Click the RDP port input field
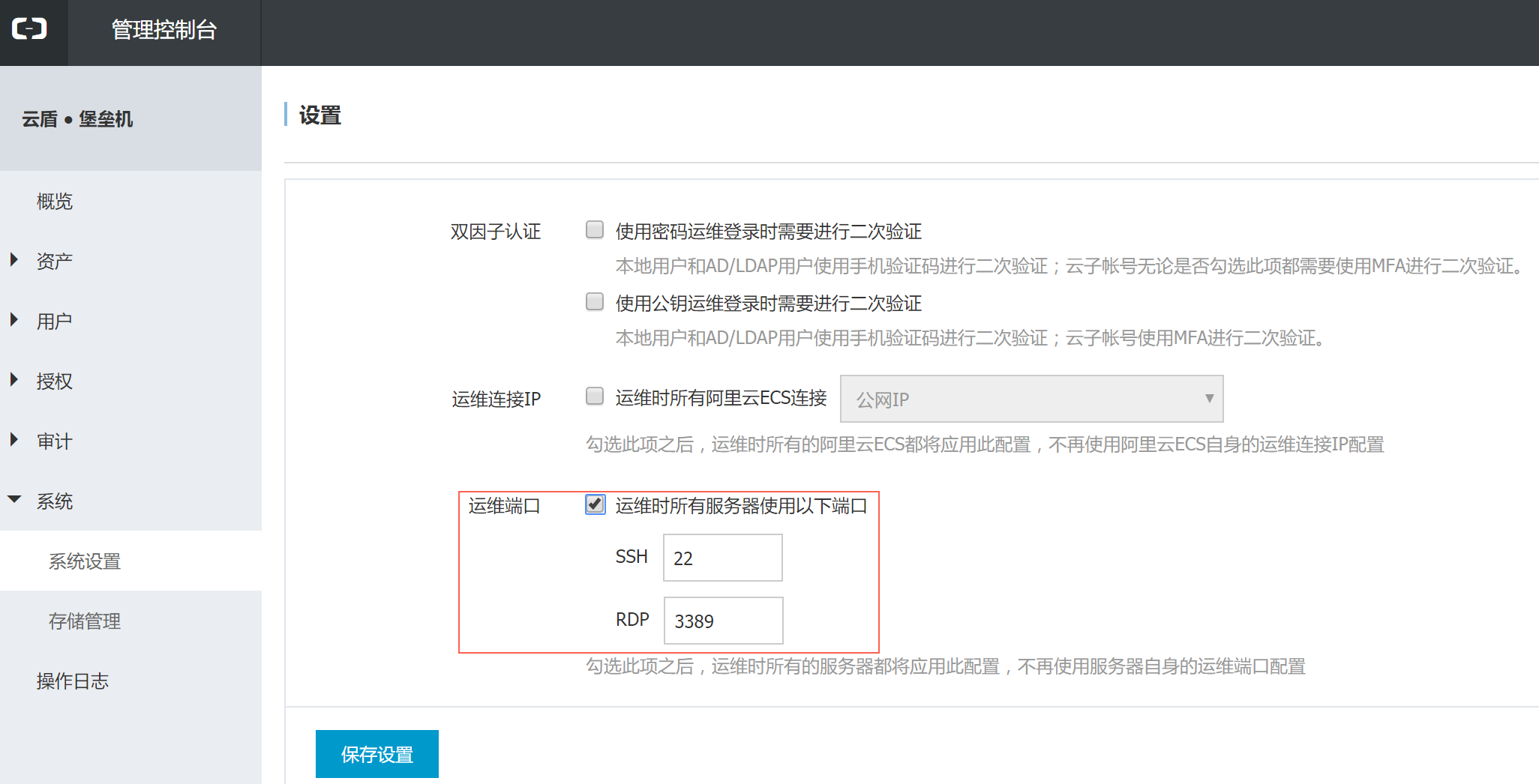This screenshot has width=1539, height=784. tap(724, 621)
